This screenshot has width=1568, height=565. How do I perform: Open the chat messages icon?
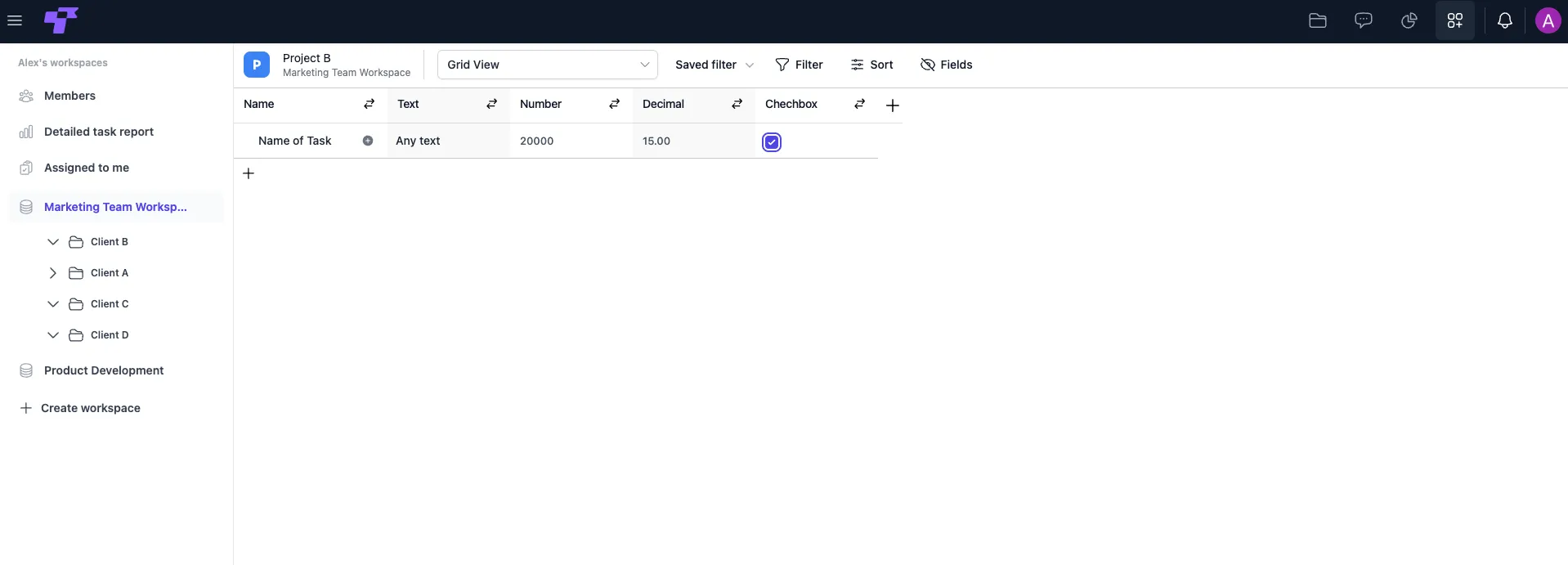click(1364, 21)
